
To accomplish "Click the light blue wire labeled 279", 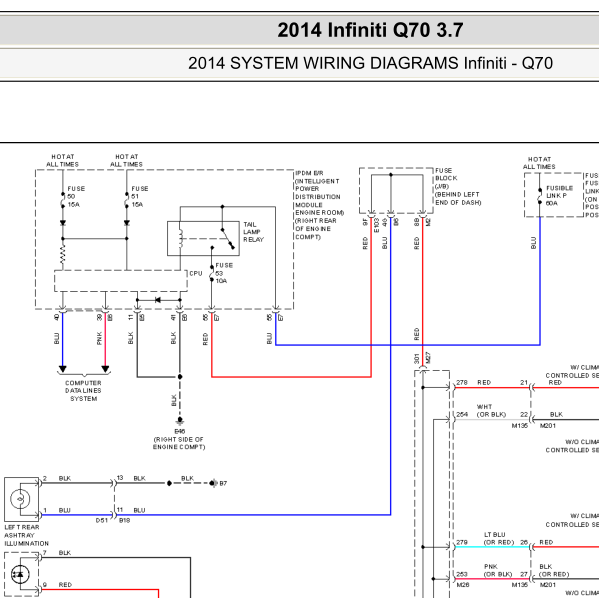I will pos(492,547).
